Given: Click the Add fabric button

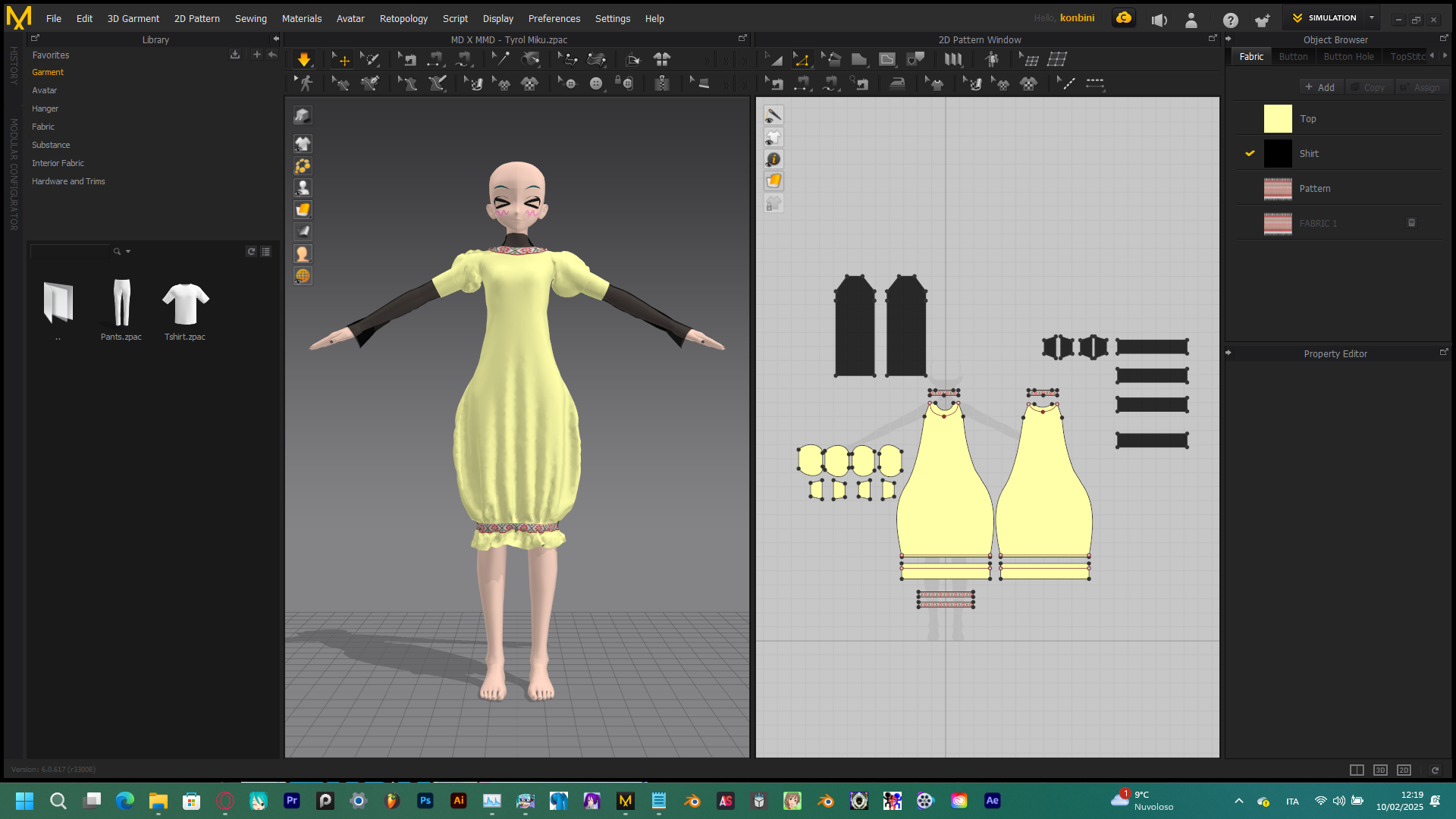Looking at the screenshot, I should click(1320, 87).
